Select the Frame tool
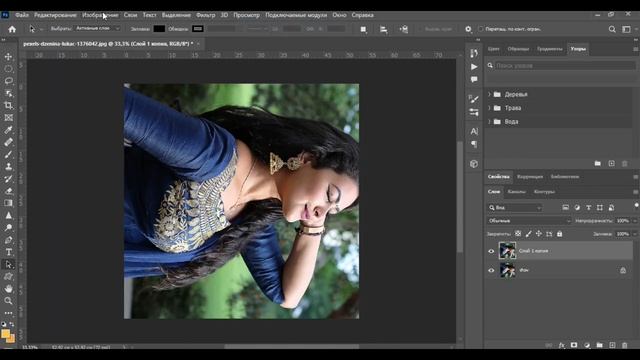Image resolution: width=640 pixels, height=360 pixels. click(8, 118)
